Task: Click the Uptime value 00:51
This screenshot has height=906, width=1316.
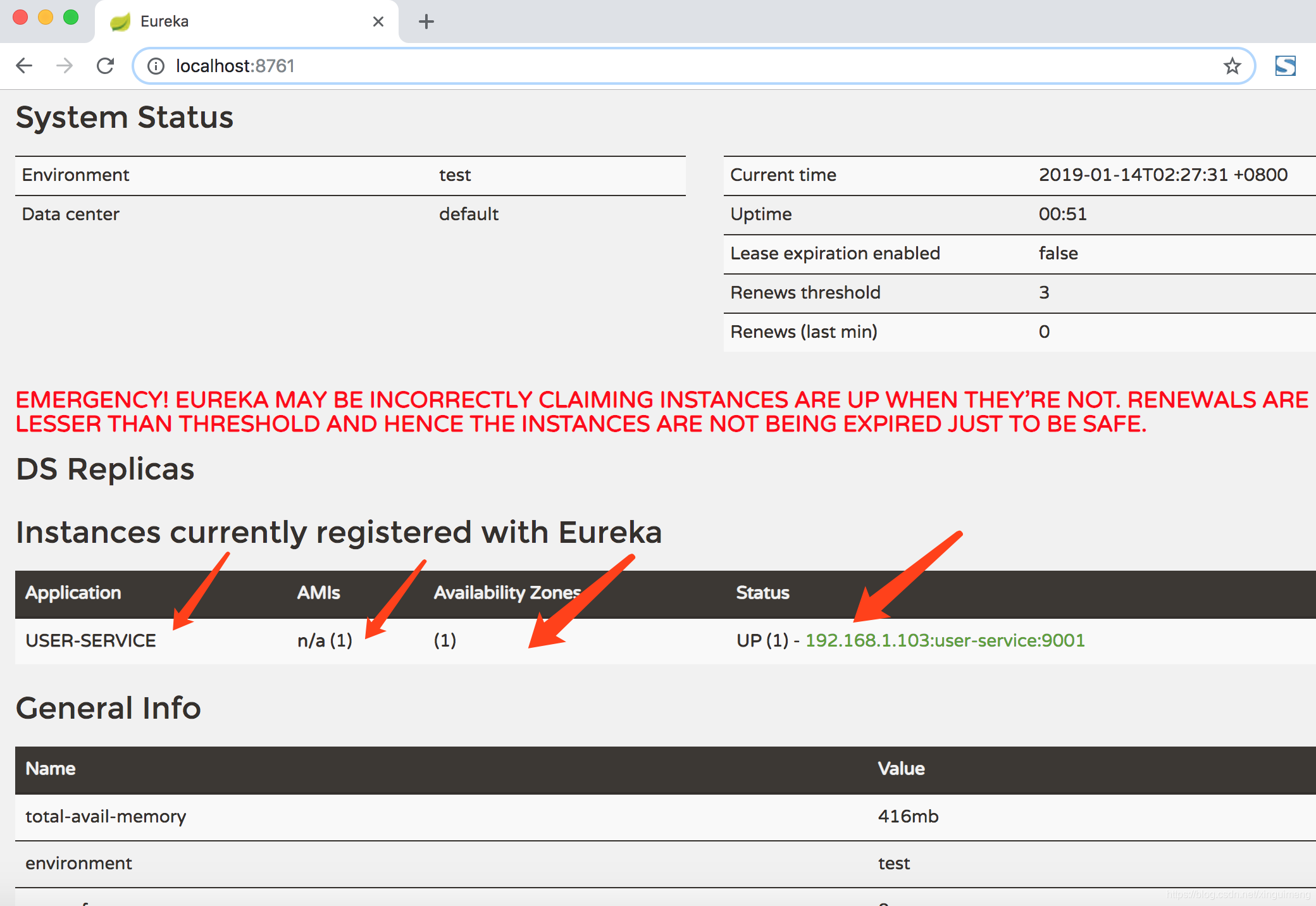Action: point(1062,214)
